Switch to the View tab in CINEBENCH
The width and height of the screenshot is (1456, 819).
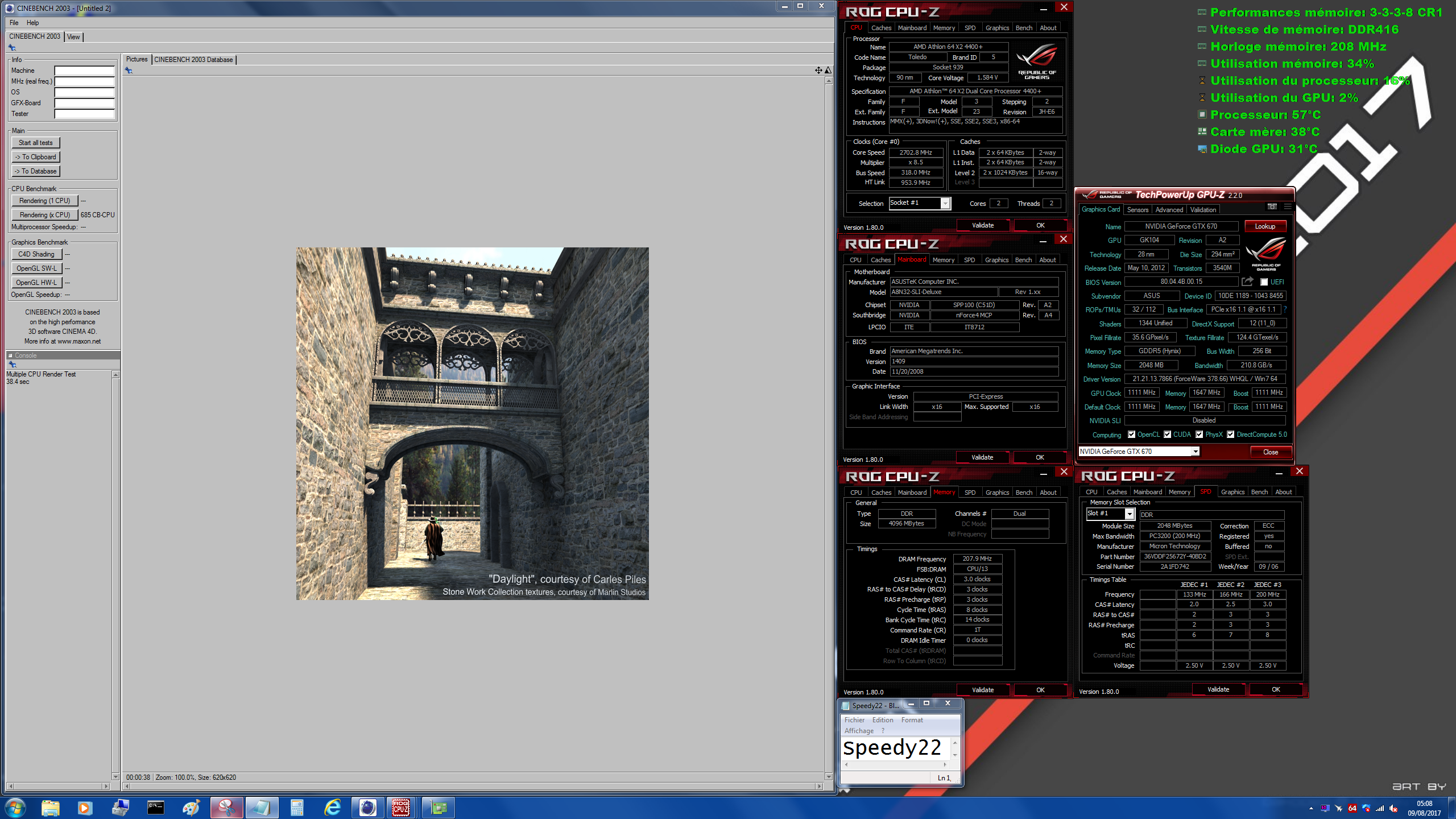pyautogui.click(x=73, y=37)
